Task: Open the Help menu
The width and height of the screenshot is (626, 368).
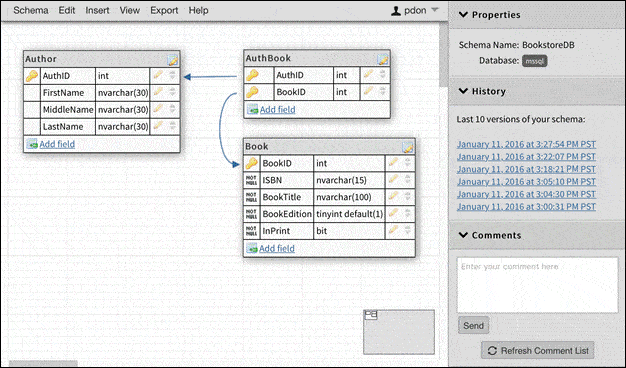Action: (x=198, y=10)
